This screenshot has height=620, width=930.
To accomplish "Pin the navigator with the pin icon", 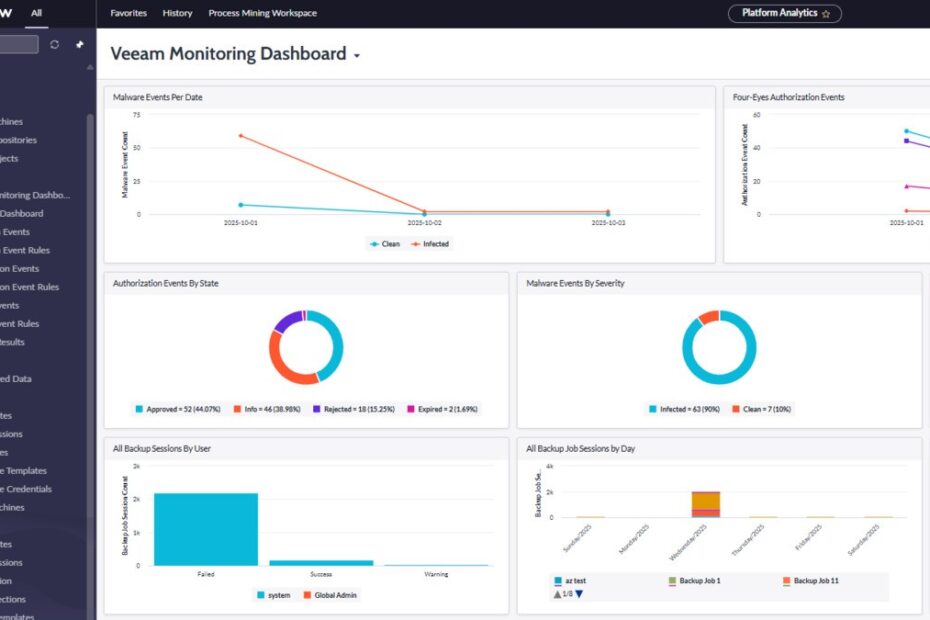I will tap(80, 45).
